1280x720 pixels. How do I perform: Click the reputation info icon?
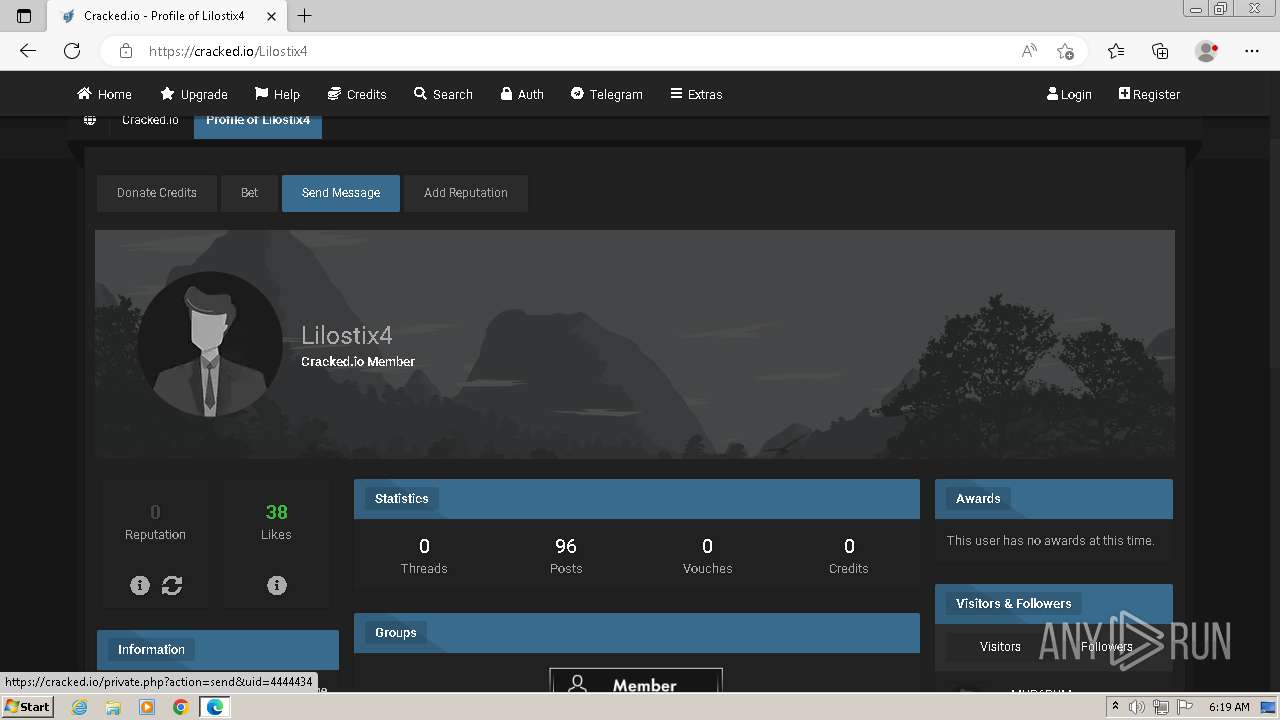(140, 585)
